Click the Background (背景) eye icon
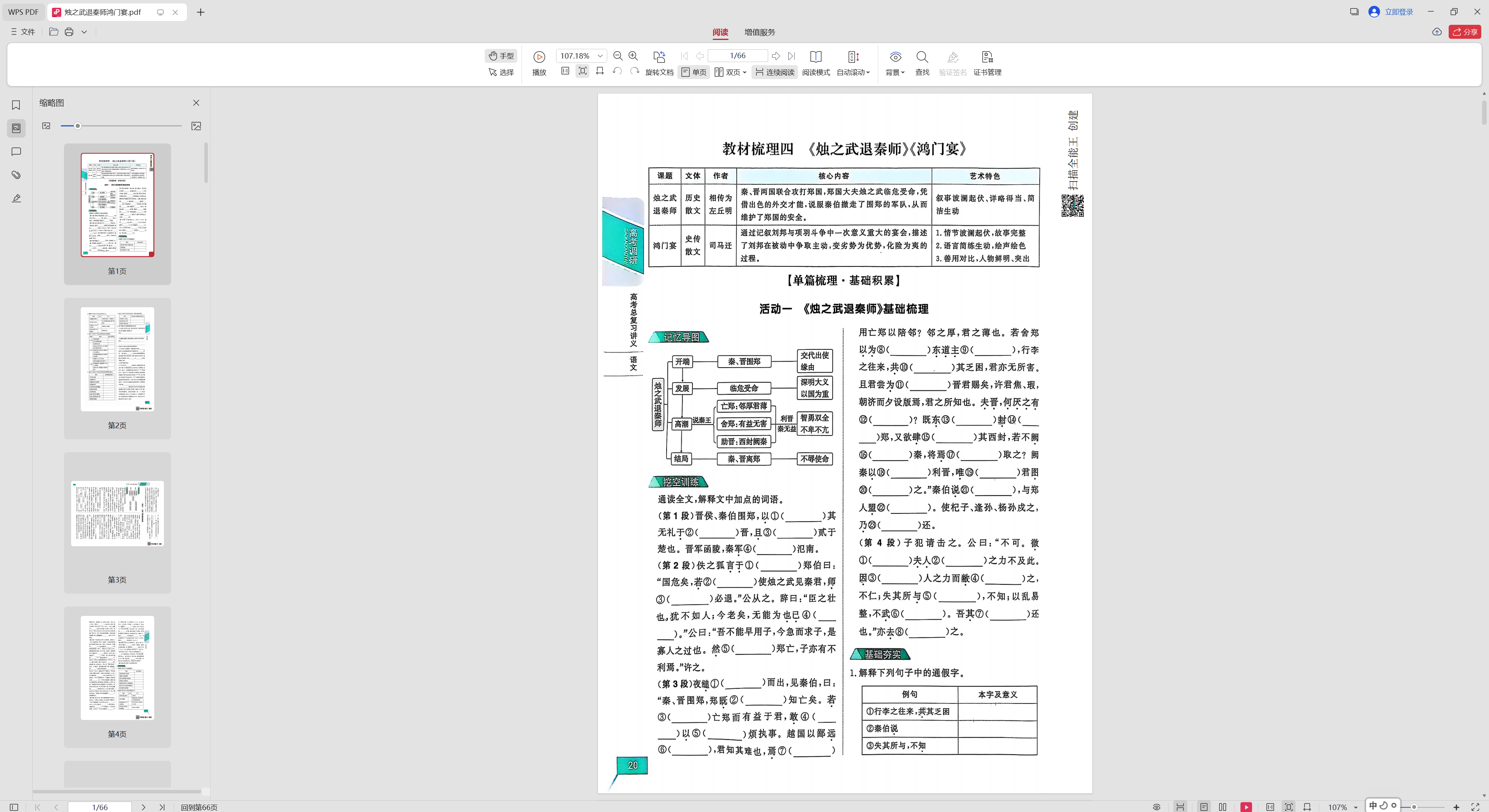The image size is (1489, 812). click(x=895, y=57)
